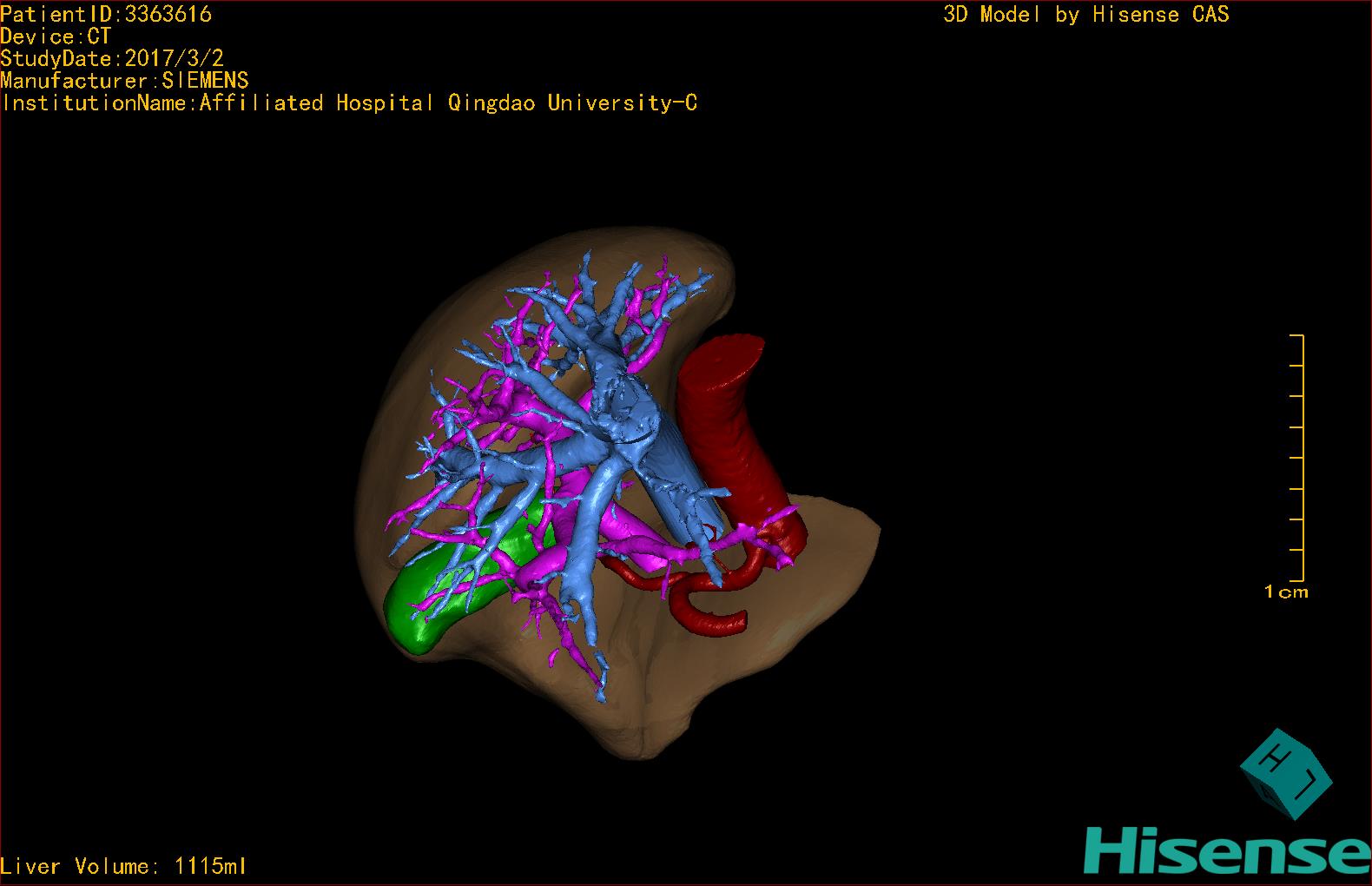Viewport: 1372px width, 886px height.
Task: Select the upper blue vessel branches
Action: 608,295
